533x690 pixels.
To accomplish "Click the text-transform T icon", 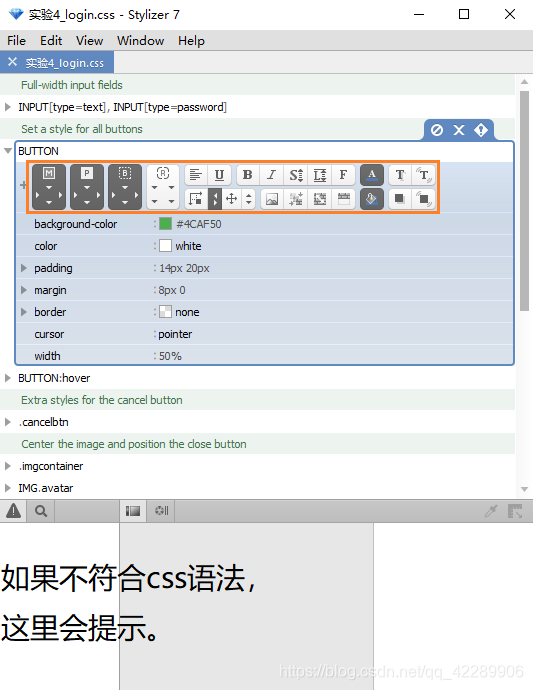I will click(x=400, y=175).
